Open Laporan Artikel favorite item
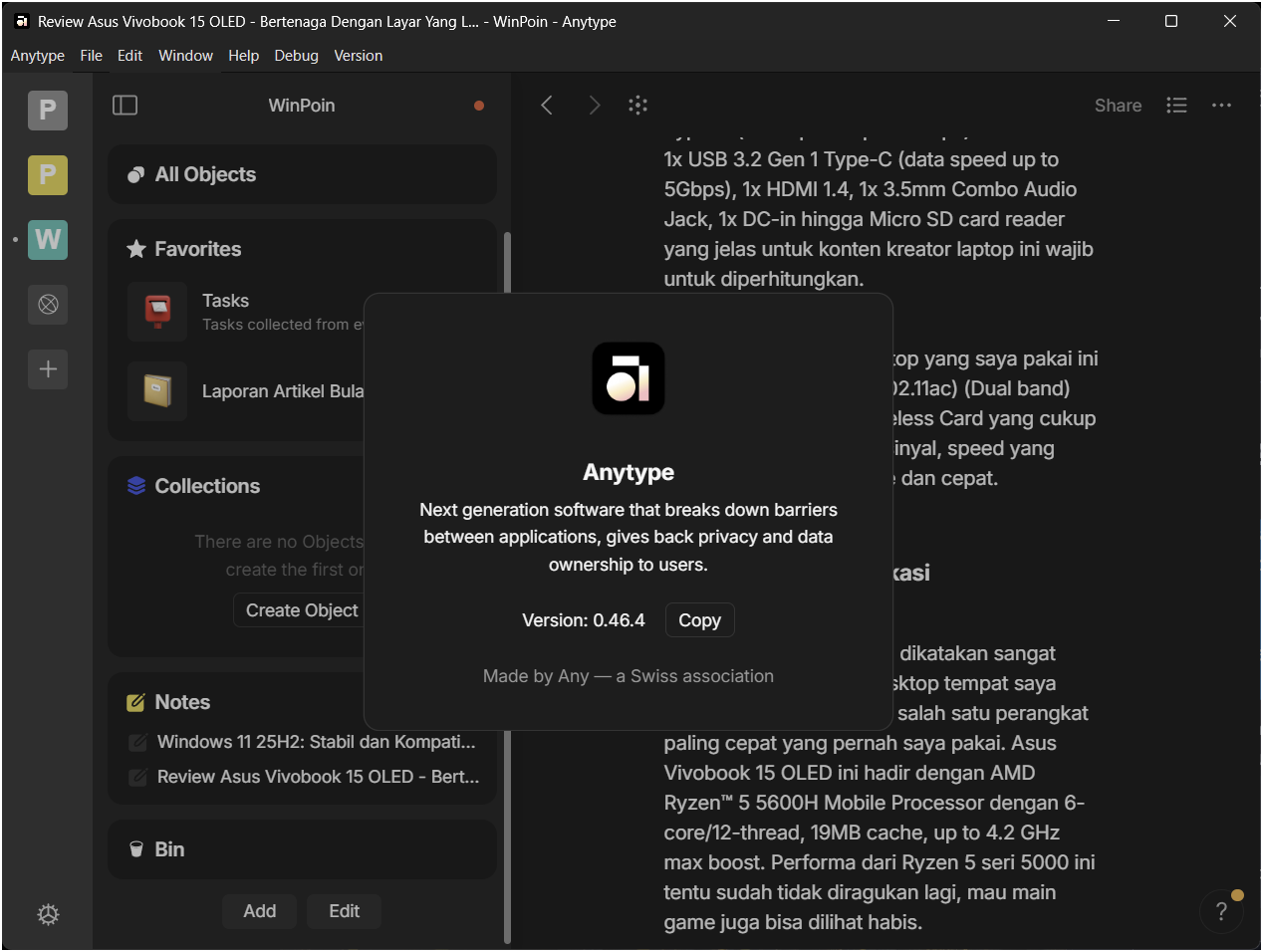 point(246,391)
